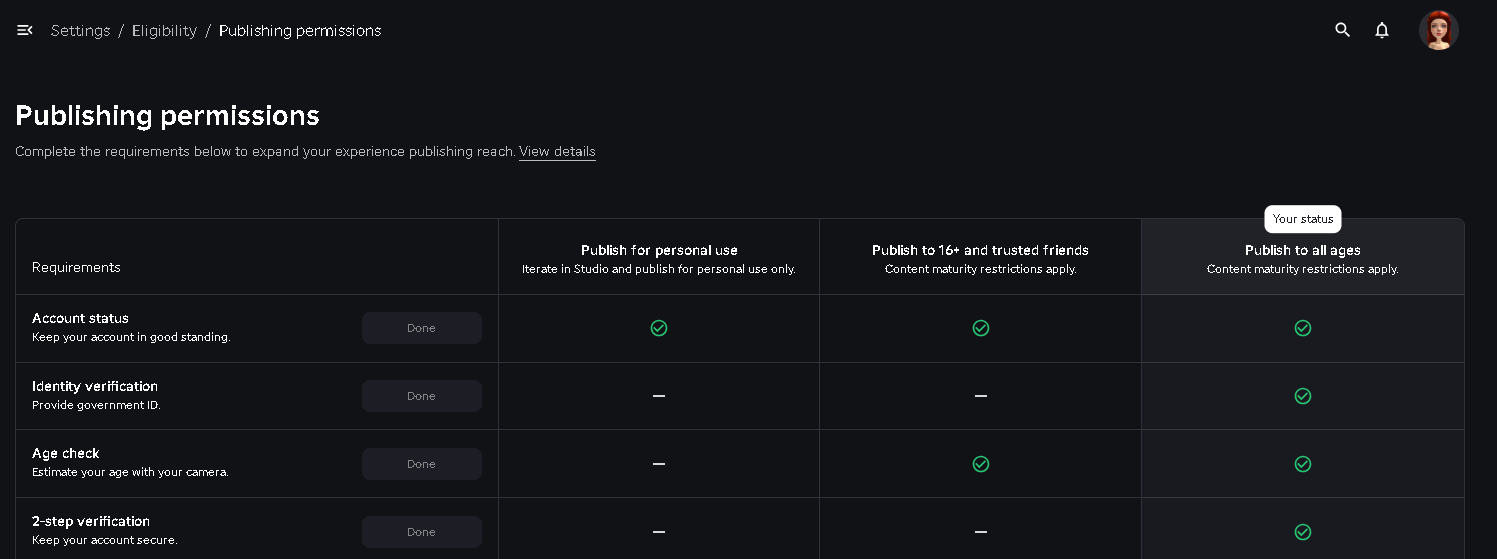Viewport: 1497px width, 559px height.
Task: Click Publishing permissions breadcrumb
Action: tap(300, 31)
